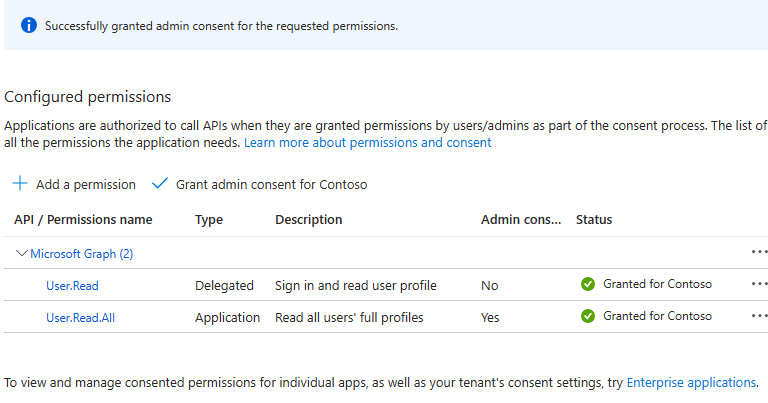Screen dimensions: 768x403
Task: Click the Application type cell
Action: [x=227, y=317]
